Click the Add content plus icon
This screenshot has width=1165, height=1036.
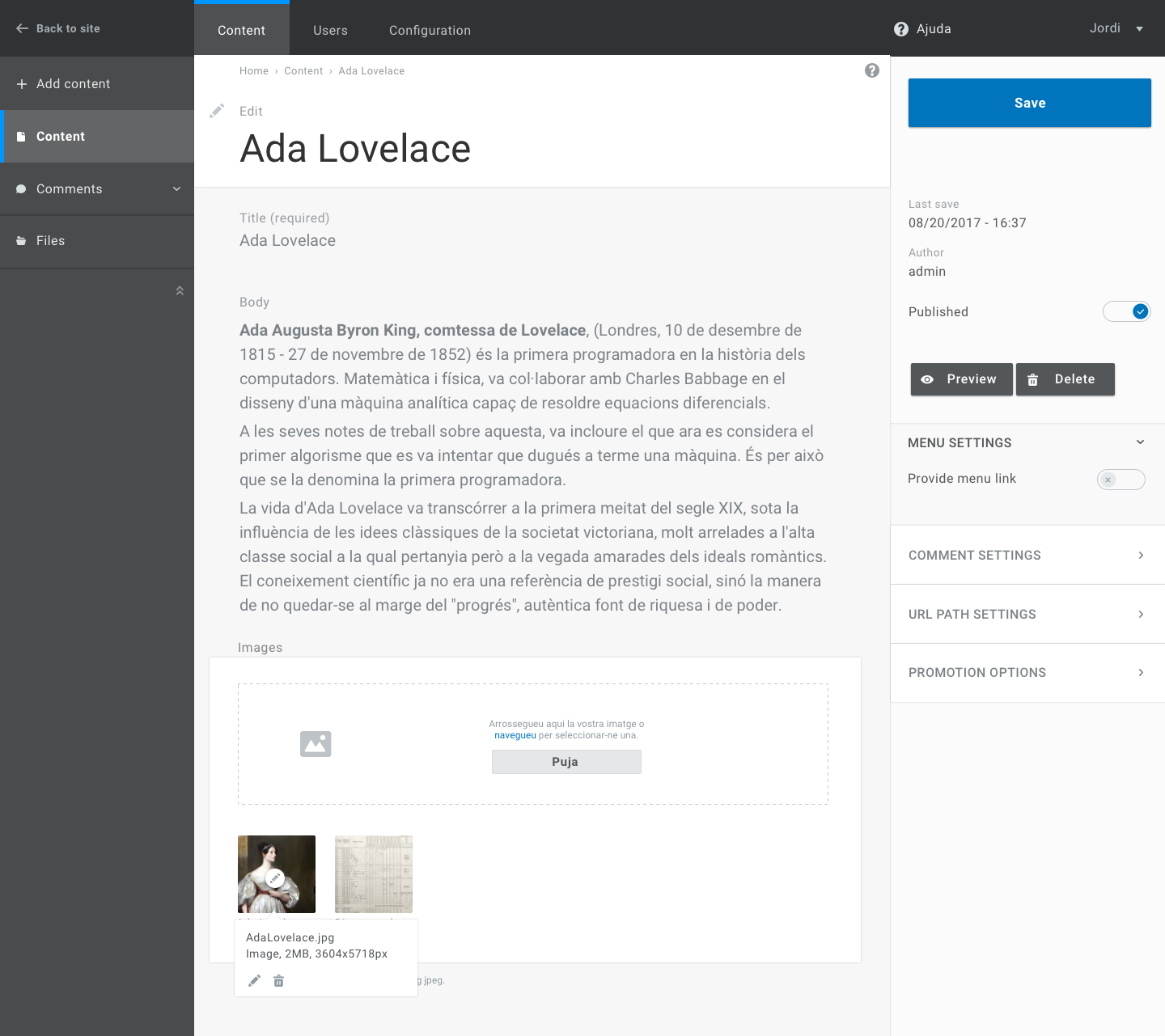pos(20,83)
